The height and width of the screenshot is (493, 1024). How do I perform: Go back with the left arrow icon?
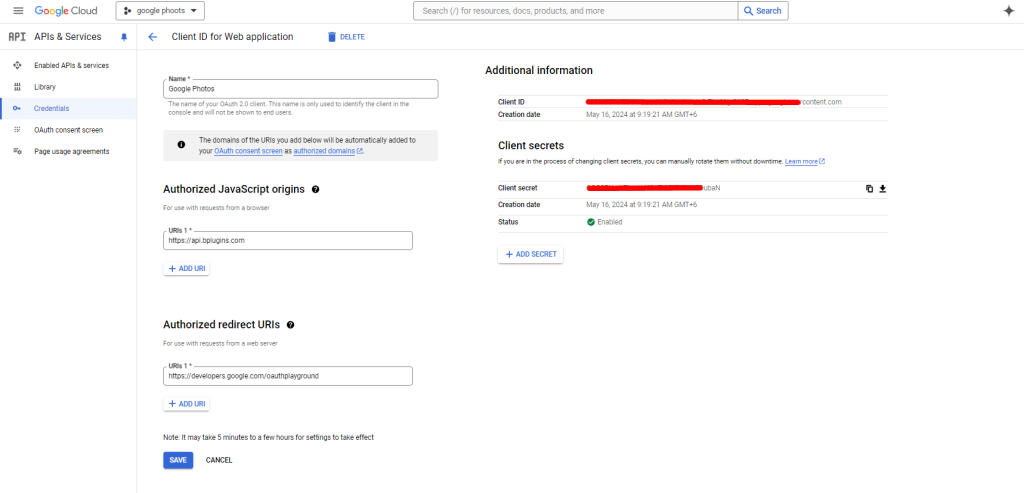point(152,37)
